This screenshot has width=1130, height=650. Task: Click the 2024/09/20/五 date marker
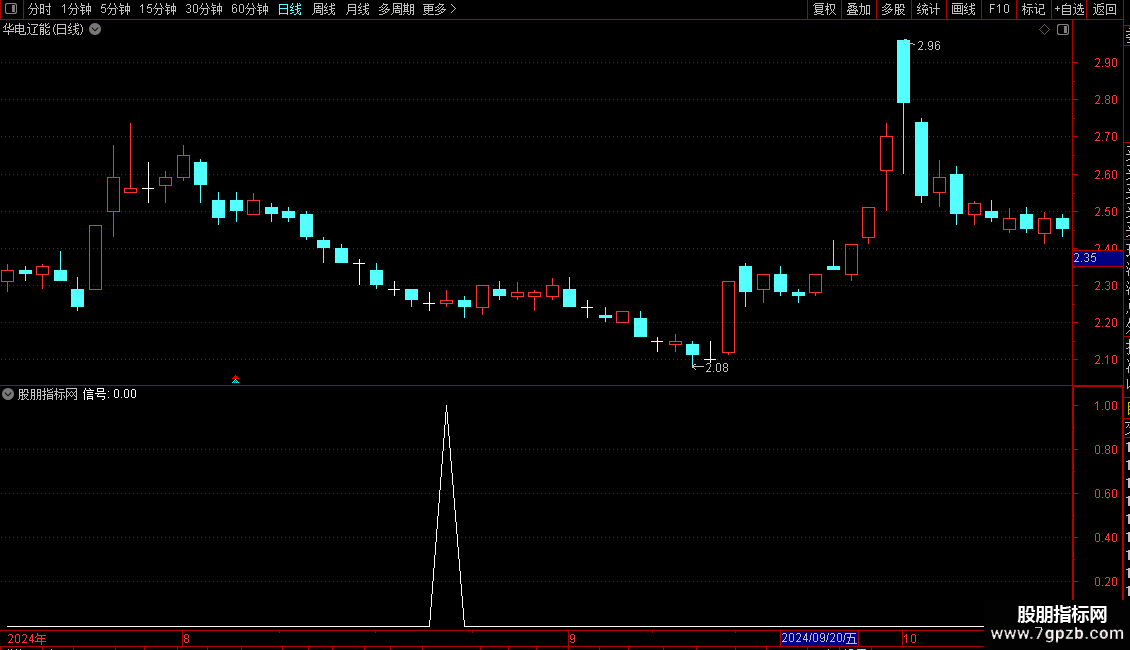[819, 638]
